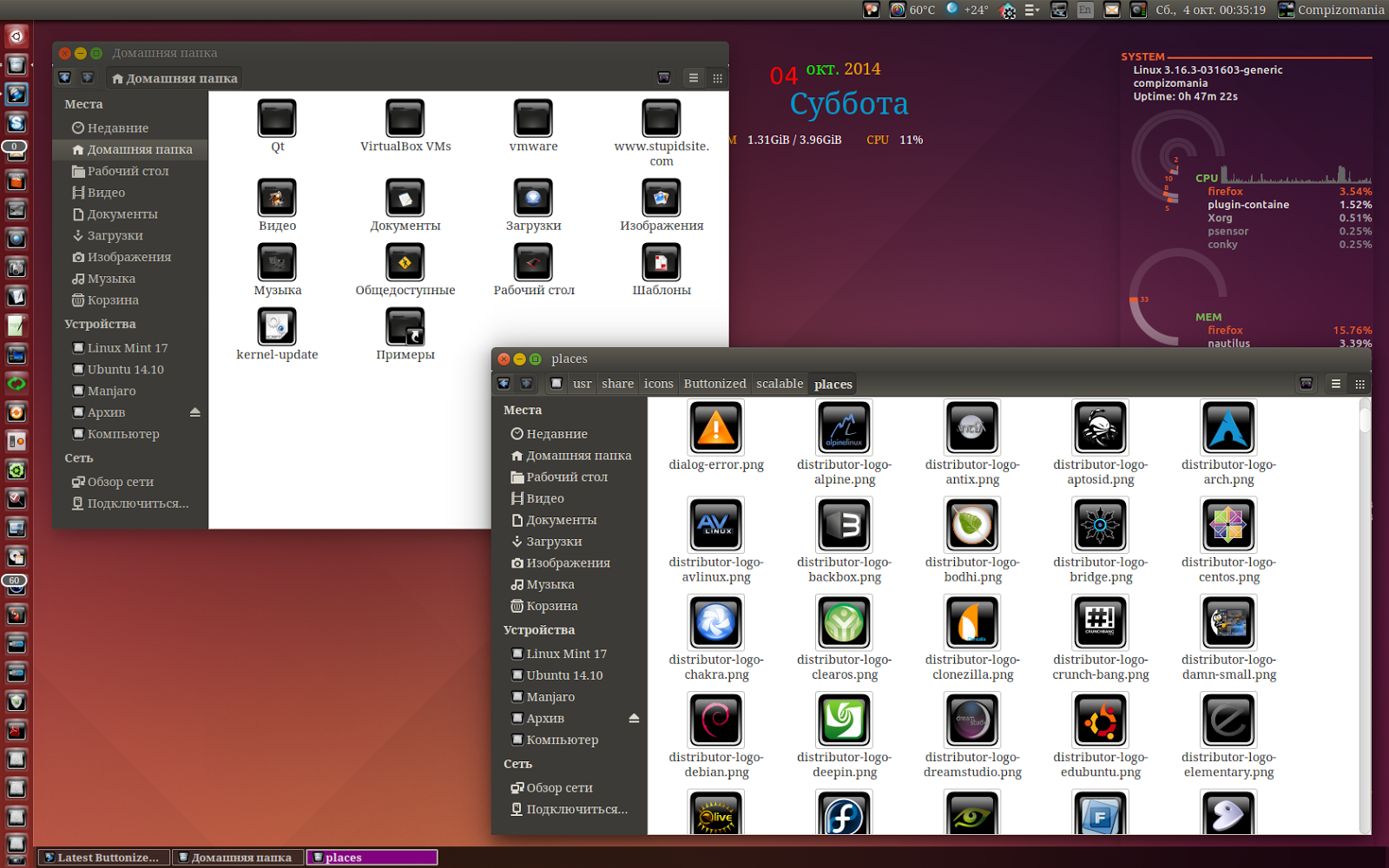Image resolution: width=1389 pixels, height=868 pixels.
Task: Click the distributor-logo-backbox.png file
Action: [845, 525]
